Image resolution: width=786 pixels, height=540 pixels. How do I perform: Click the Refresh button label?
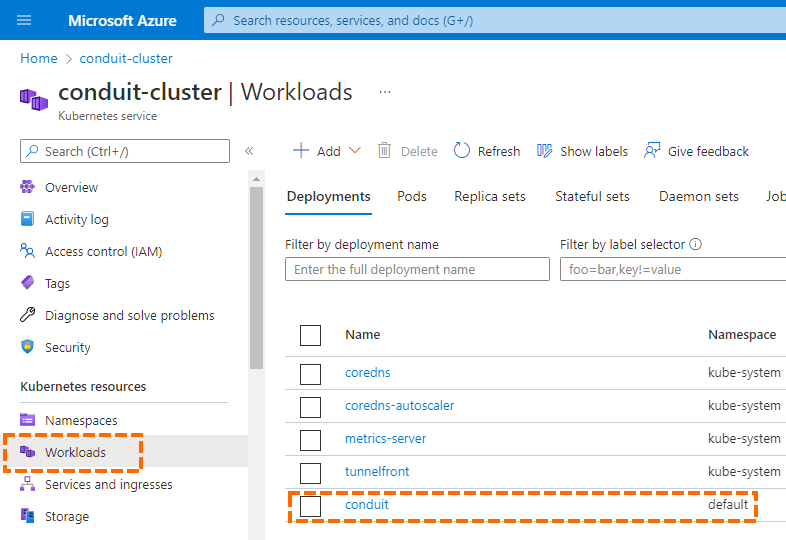pos(499,151)
